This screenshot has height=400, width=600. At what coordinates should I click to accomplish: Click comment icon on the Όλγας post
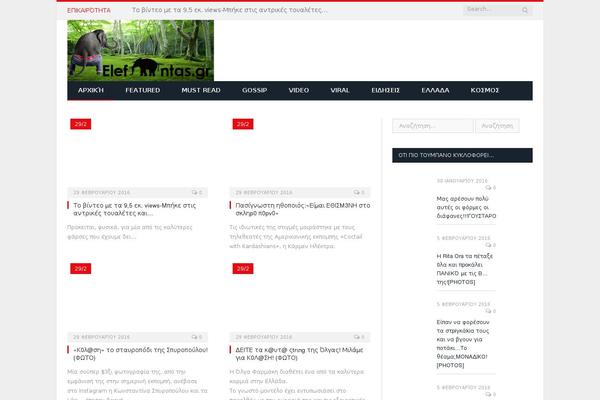(x=357, y=337)
